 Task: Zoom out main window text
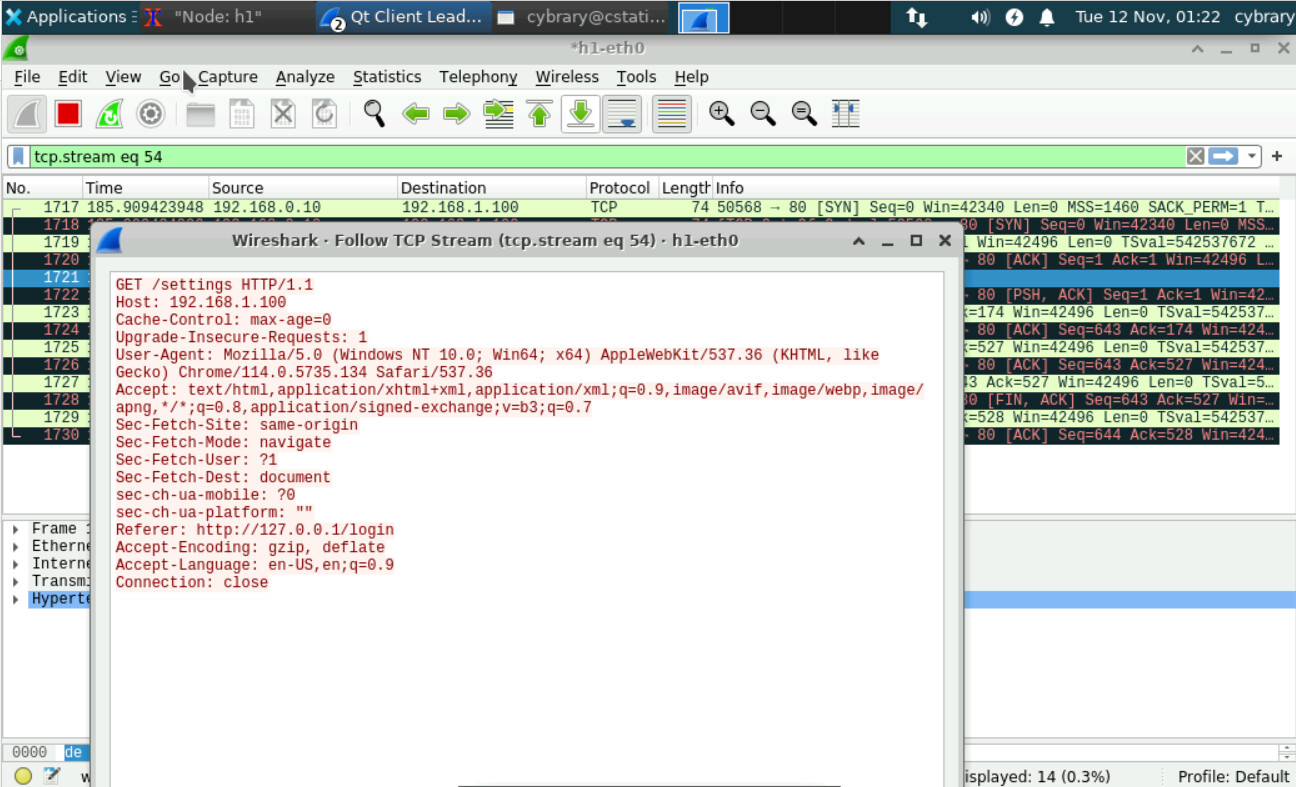click(763, 114)
